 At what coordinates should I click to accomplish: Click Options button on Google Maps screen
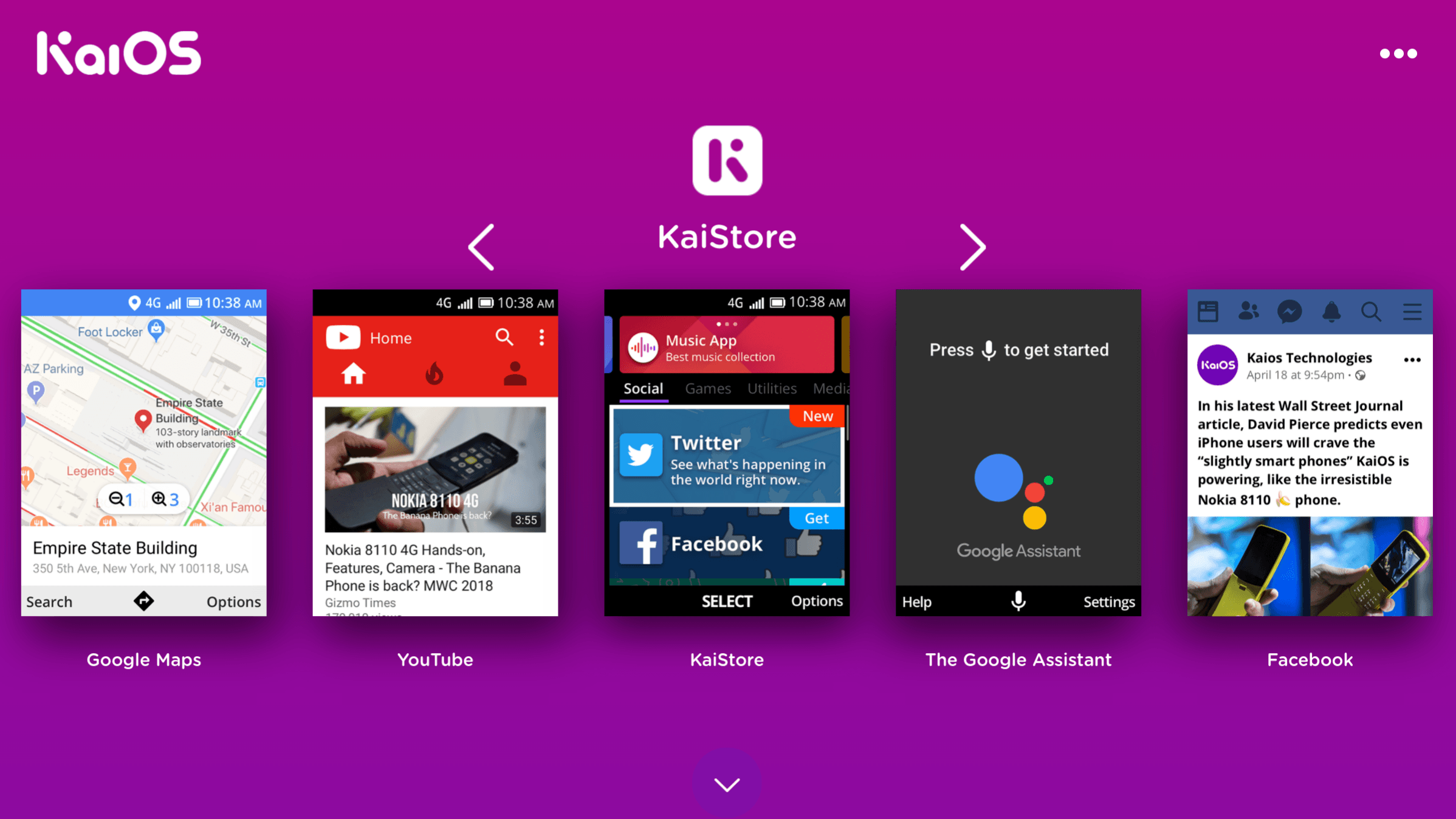234,600
